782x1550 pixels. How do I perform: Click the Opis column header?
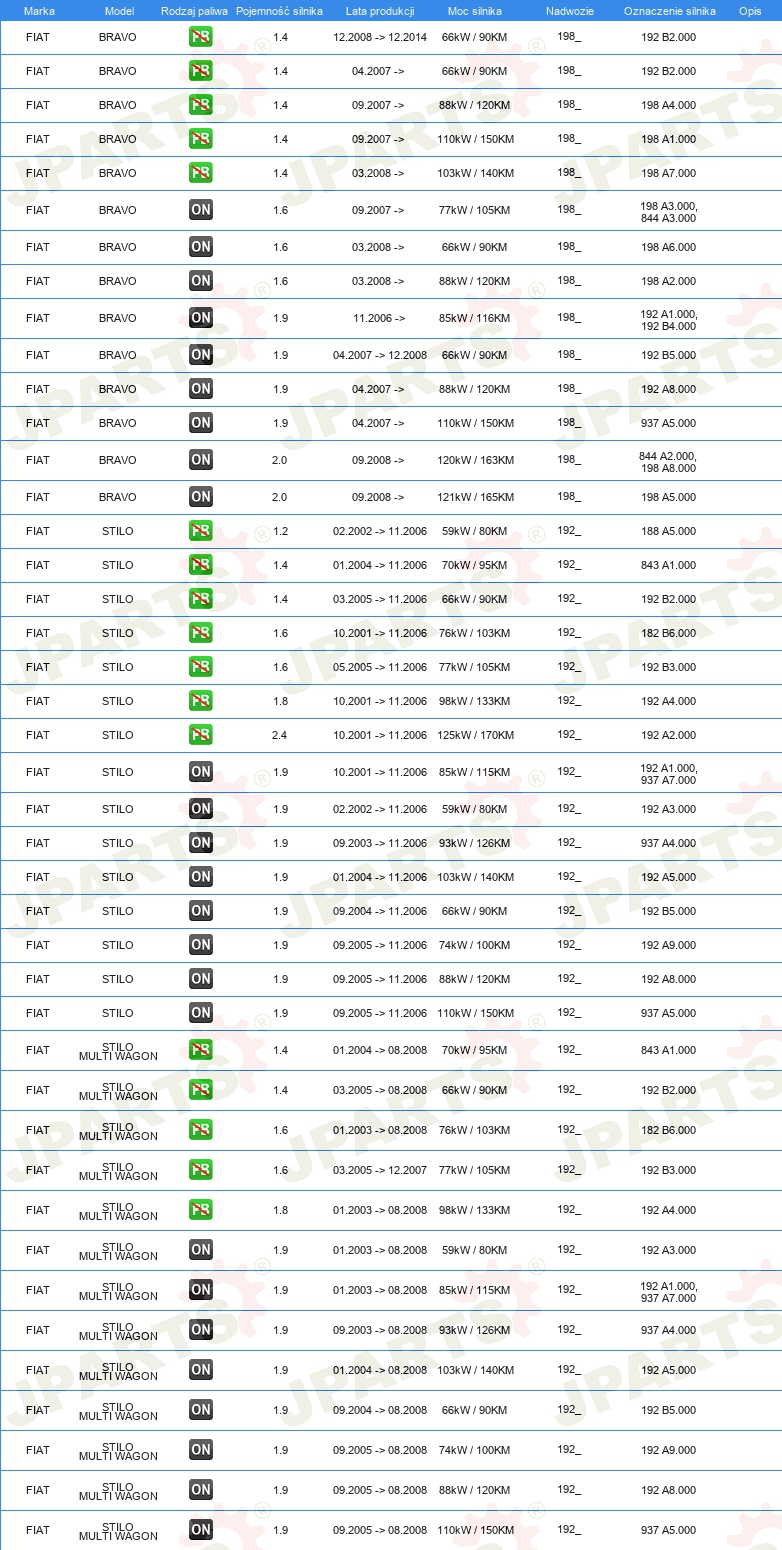click(x=750, y=11)
